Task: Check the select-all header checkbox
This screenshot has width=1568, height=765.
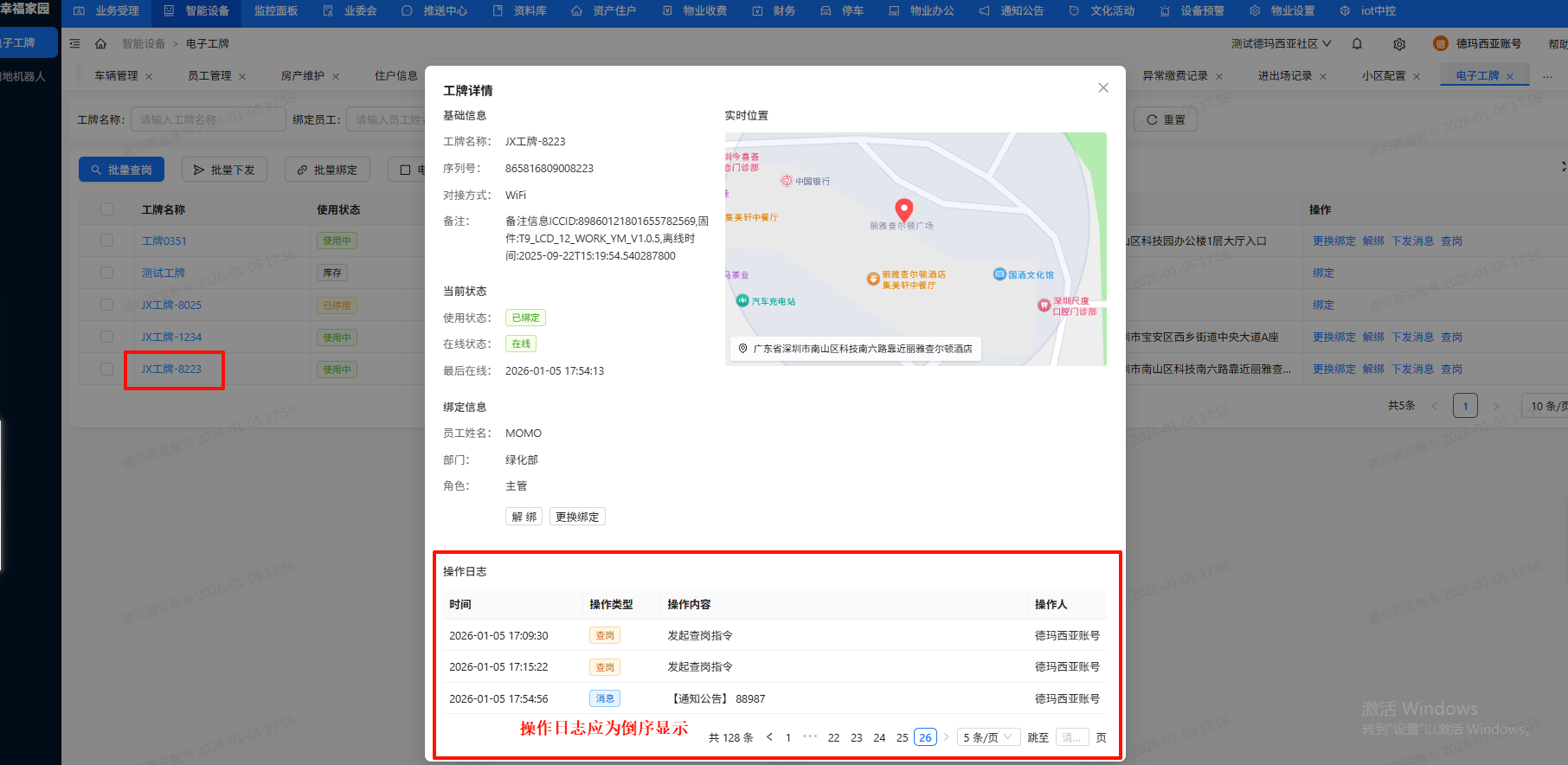Action: [x=106, y=209]
